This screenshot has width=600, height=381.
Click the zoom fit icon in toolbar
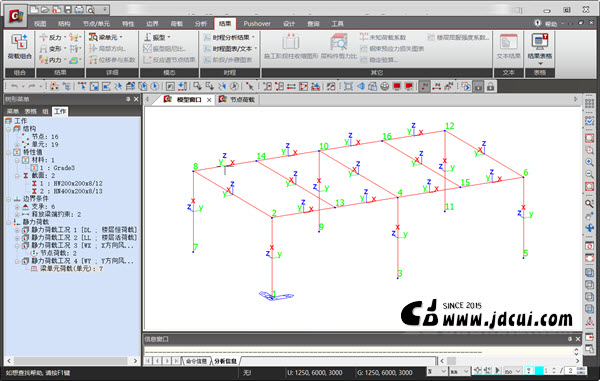(348, 86)
